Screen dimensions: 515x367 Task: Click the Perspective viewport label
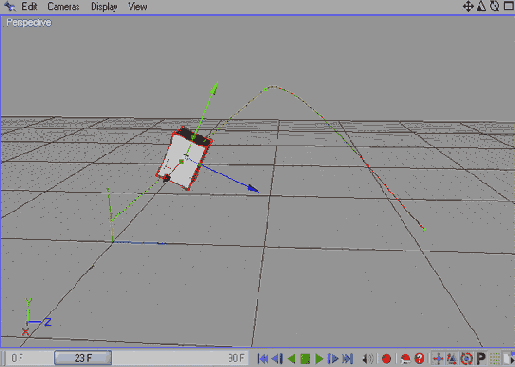click(29, 22)
